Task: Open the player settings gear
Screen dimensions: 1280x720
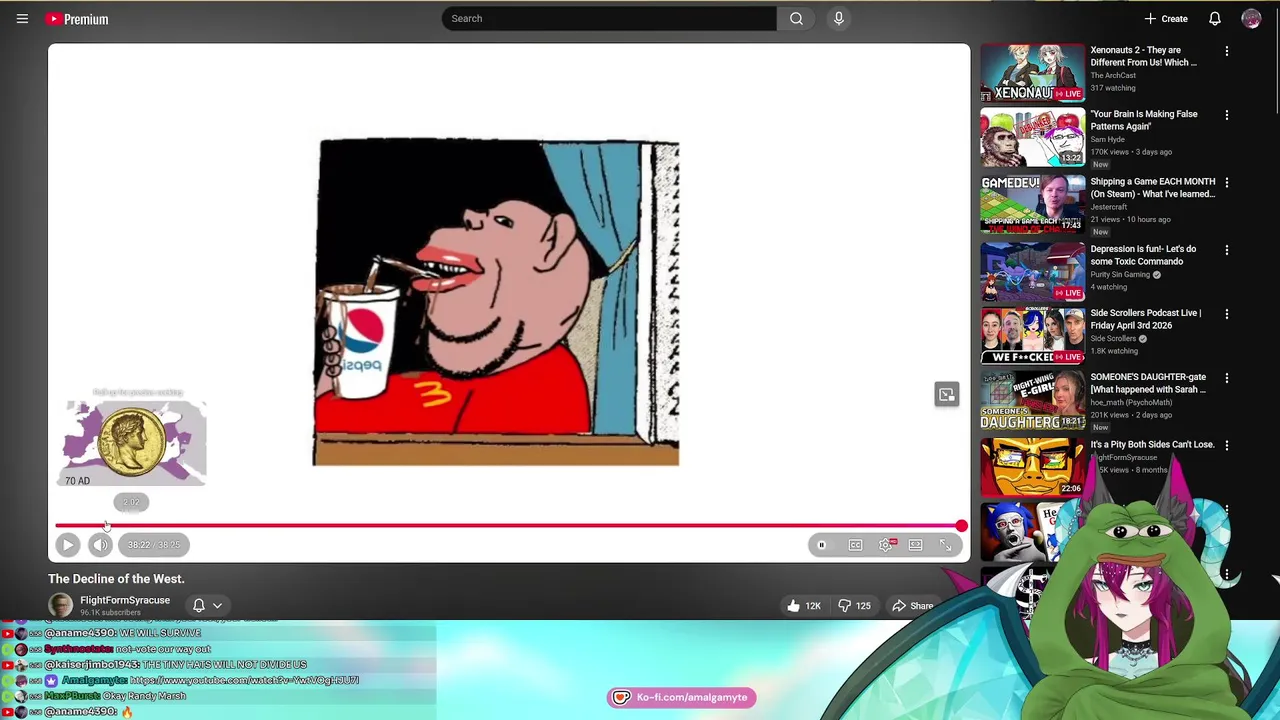Action: click(886, 545)
